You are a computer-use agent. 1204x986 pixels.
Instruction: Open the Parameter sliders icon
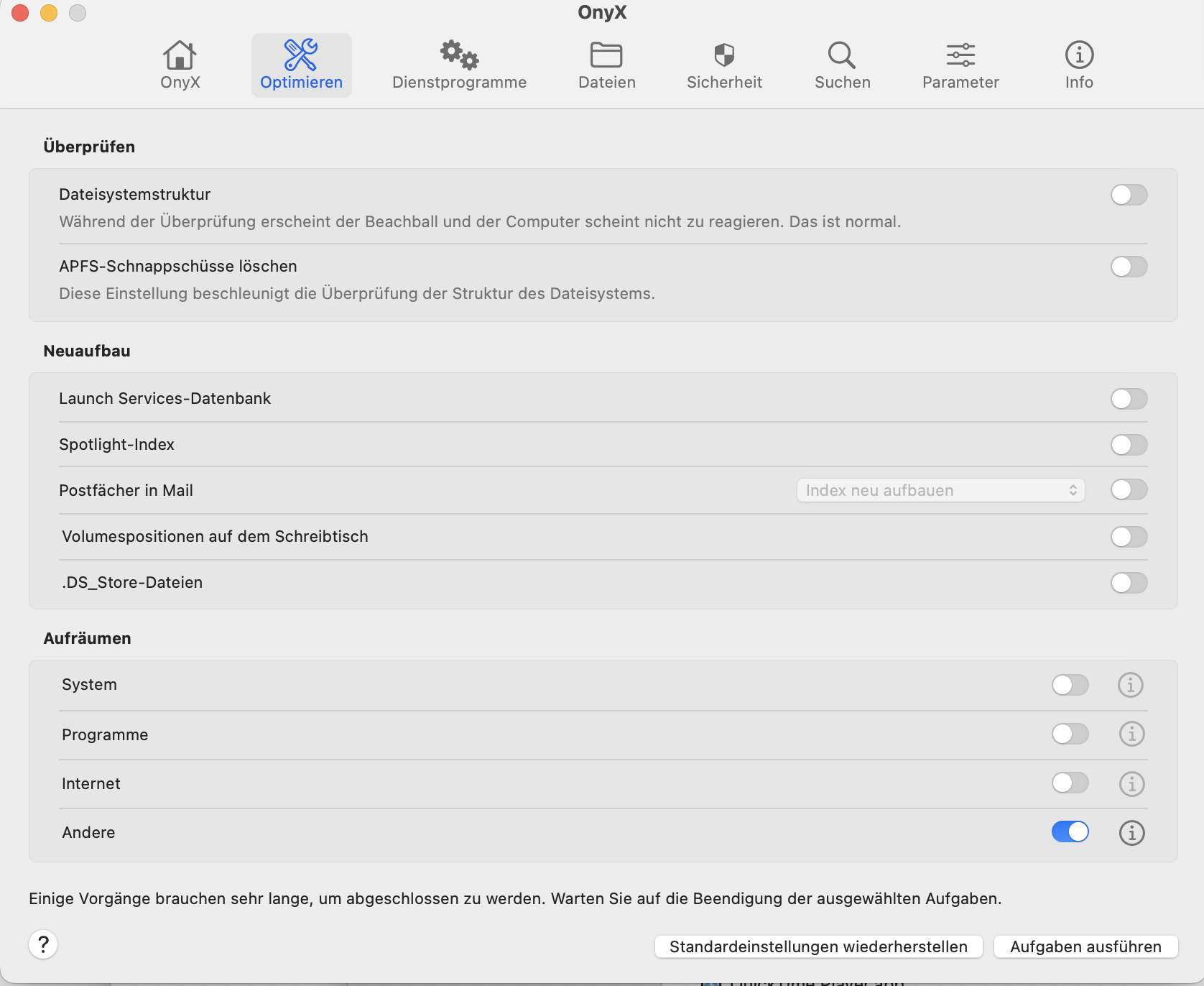pos(960,55)
